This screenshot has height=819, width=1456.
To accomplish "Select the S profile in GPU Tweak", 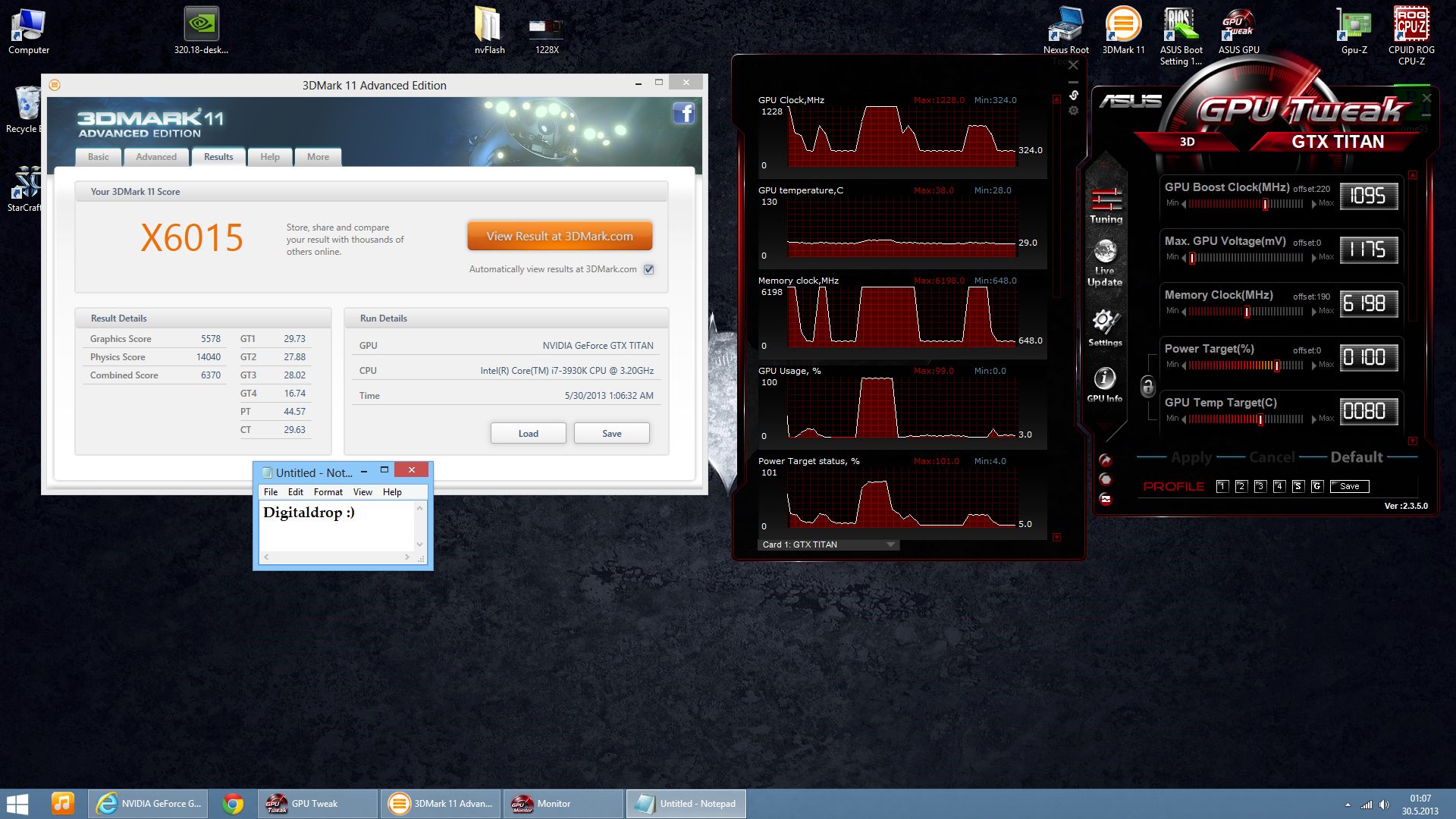I will pyautogui.click(x=1298, y=487).
